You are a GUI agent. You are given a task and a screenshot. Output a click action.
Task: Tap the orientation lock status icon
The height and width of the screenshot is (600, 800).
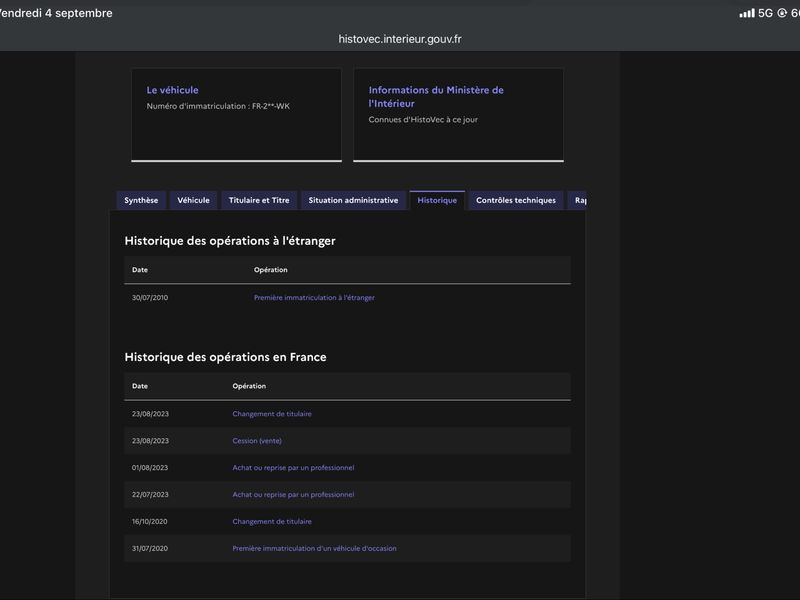pyautogui.click(x=782, y=13)
